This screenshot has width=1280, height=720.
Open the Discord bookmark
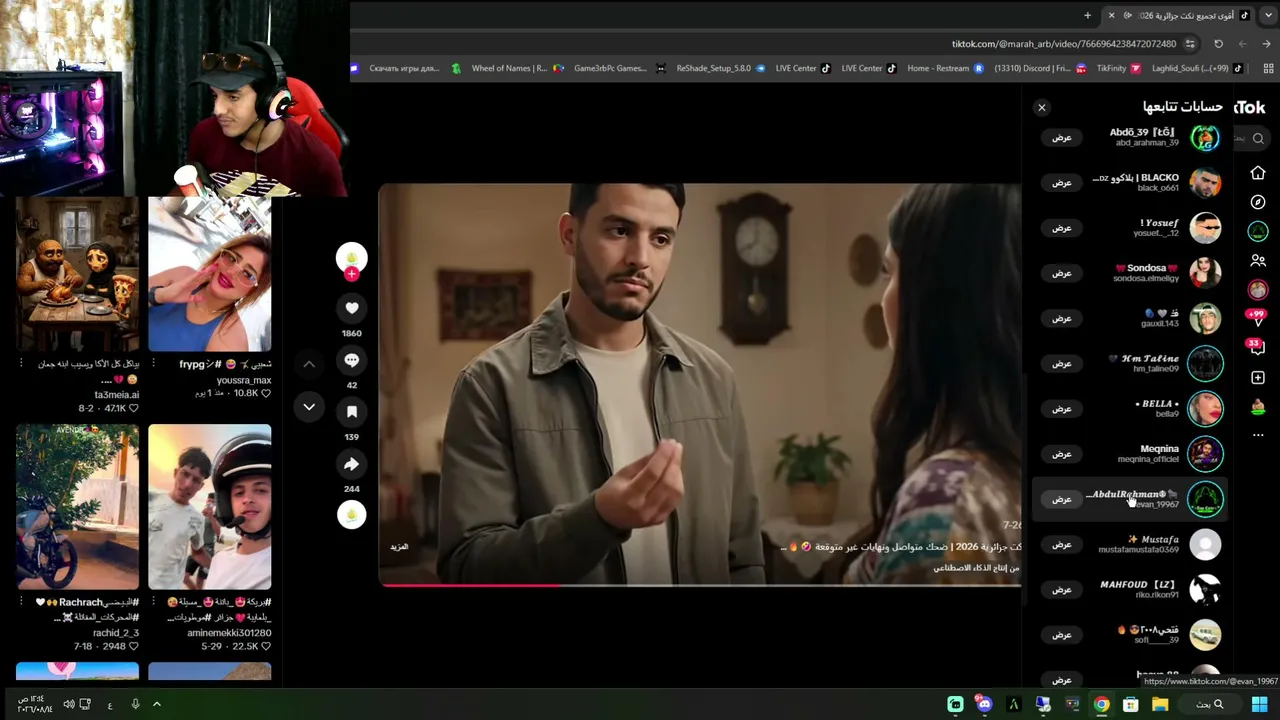pos(1040,68)
